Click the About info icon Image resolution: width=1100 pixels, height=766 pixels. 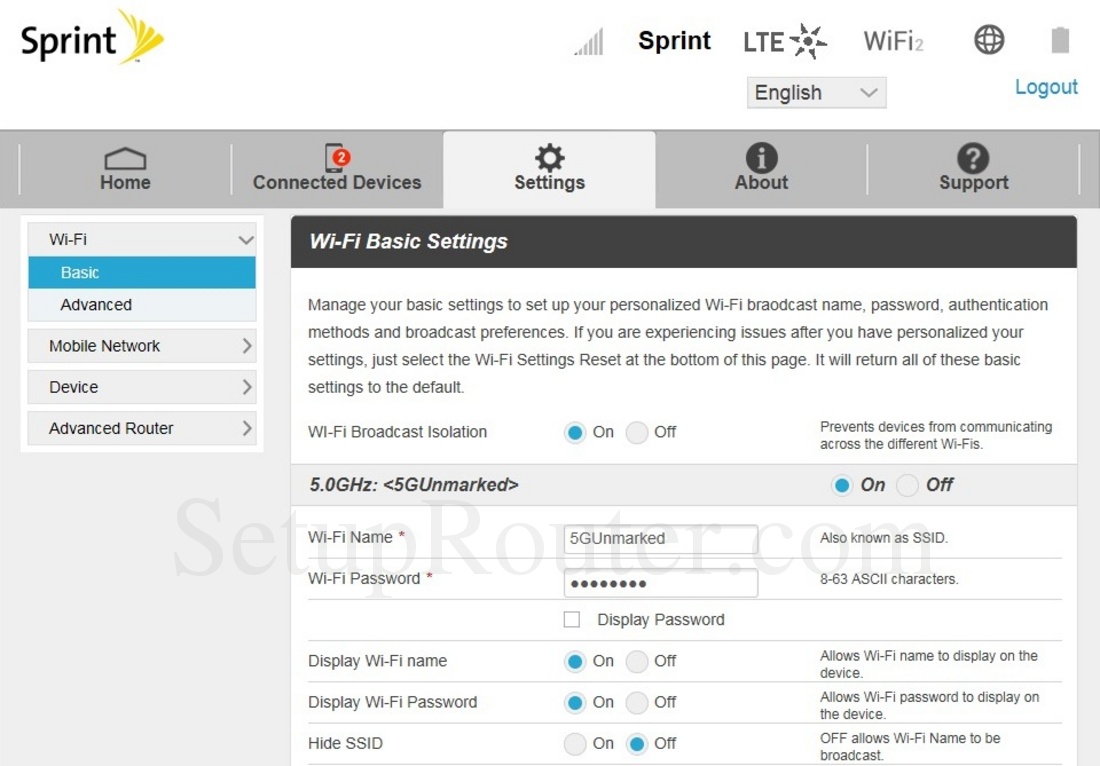(x=761, y=158)
